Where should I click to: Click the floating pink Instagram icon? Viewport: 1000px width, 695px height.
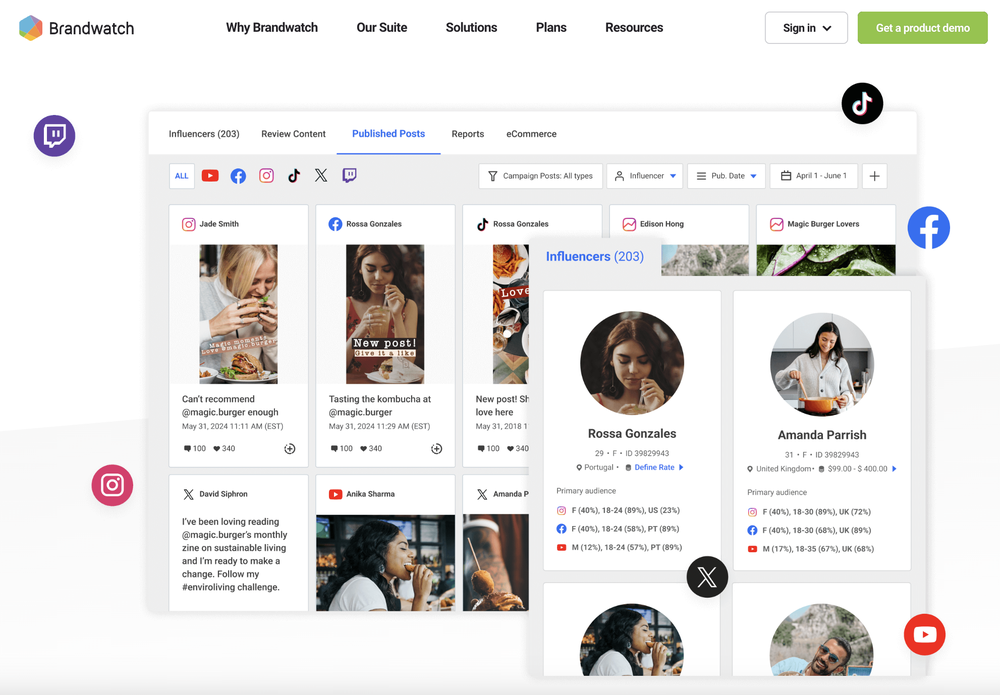point(112,485)
